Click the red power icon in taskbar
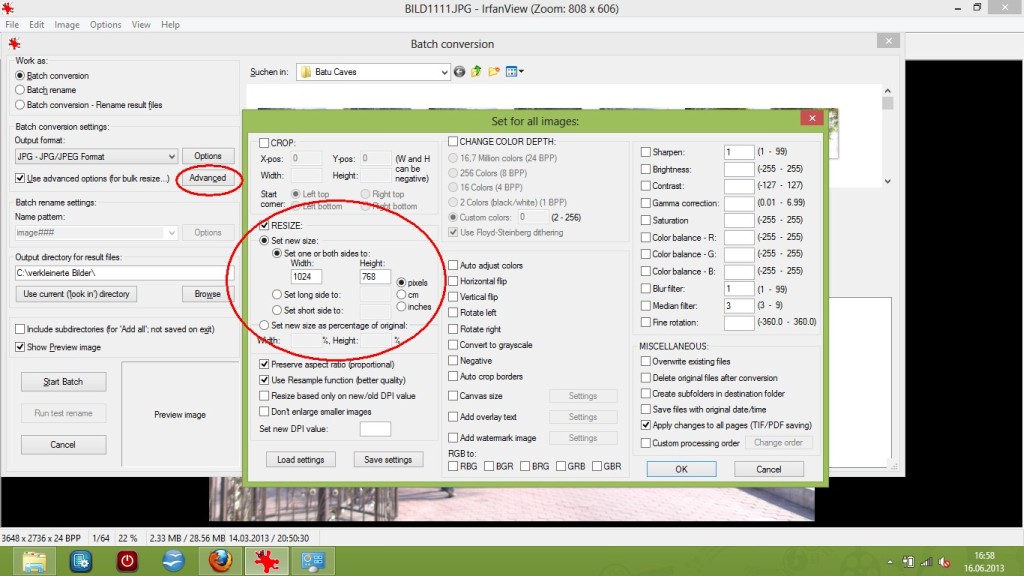This screenshot has height=576, width=1024. coord(127,561)
